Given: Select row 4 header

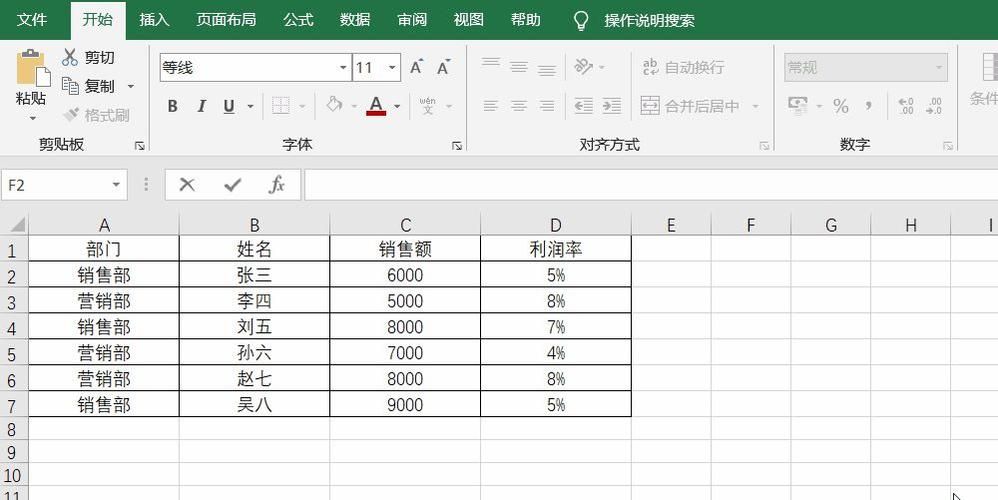Looking at the screenshot, I should [12, 327].
